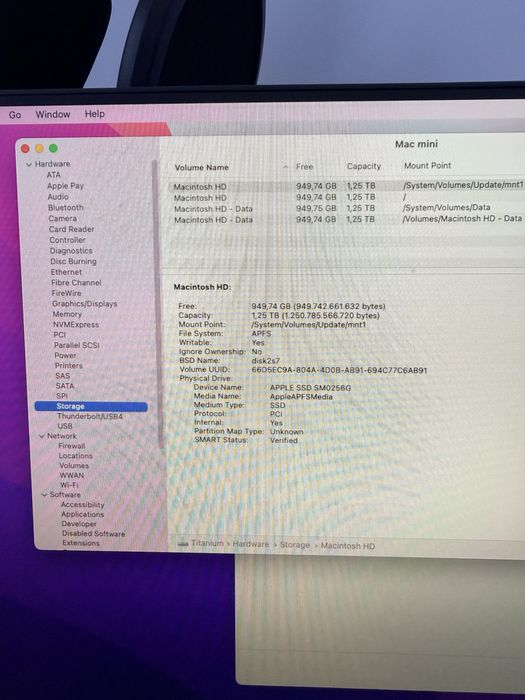This screenshot has height=700, width=525.
Task: Click the green zoom window button
Action: click(x=53, y=148)
